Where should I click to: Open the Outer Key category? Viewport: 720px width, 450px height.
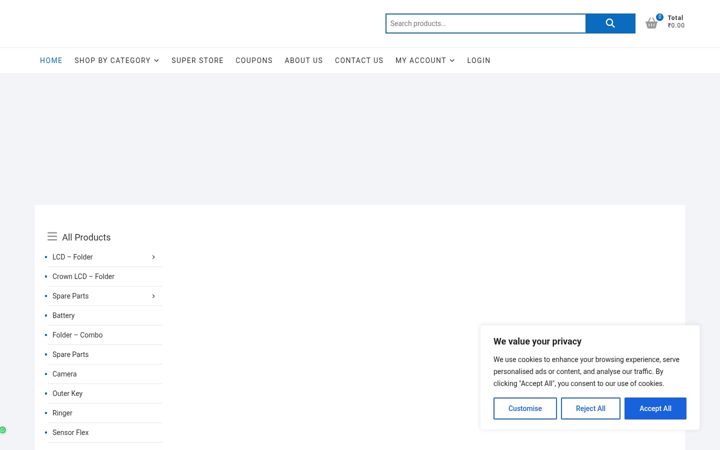68,394
